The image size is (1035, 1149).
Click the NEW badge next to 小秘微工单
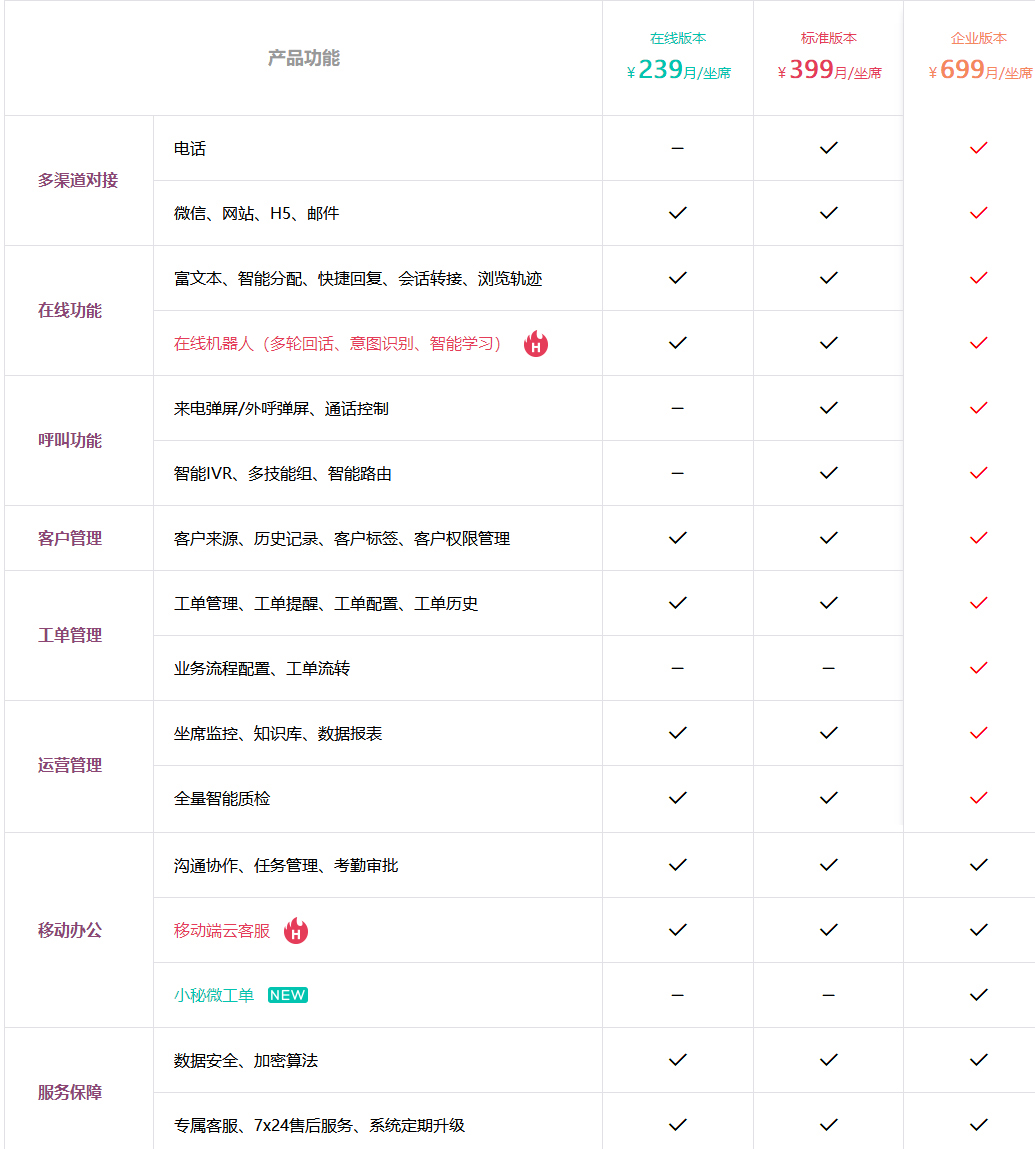point(287,994)
